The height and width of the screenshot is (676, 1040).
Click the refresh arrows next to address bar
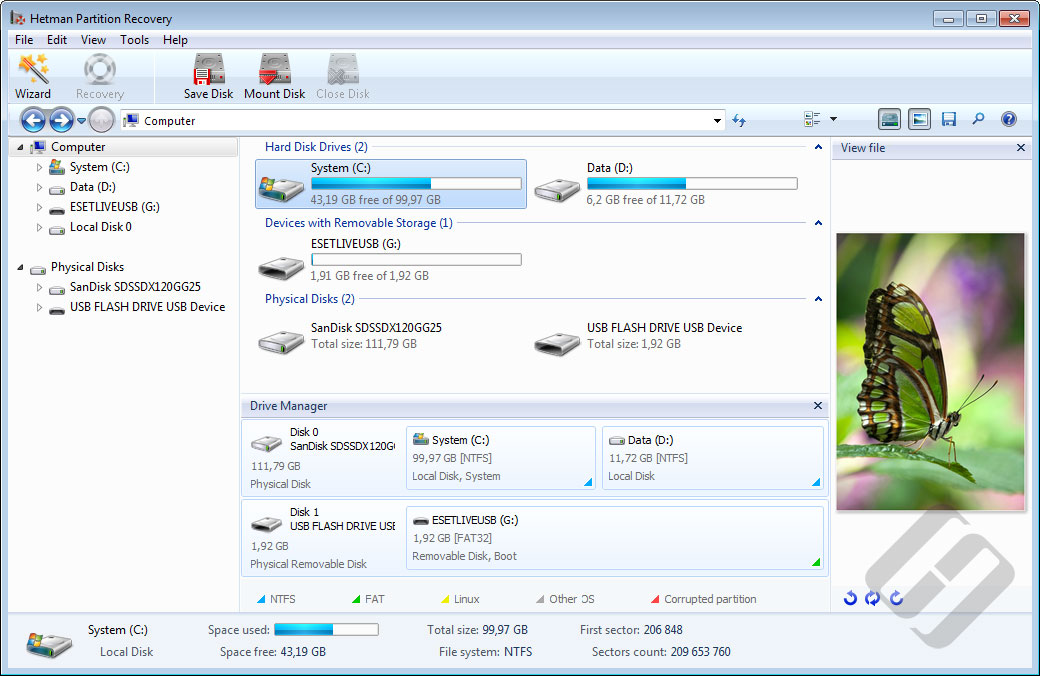[x=738, y=119]
